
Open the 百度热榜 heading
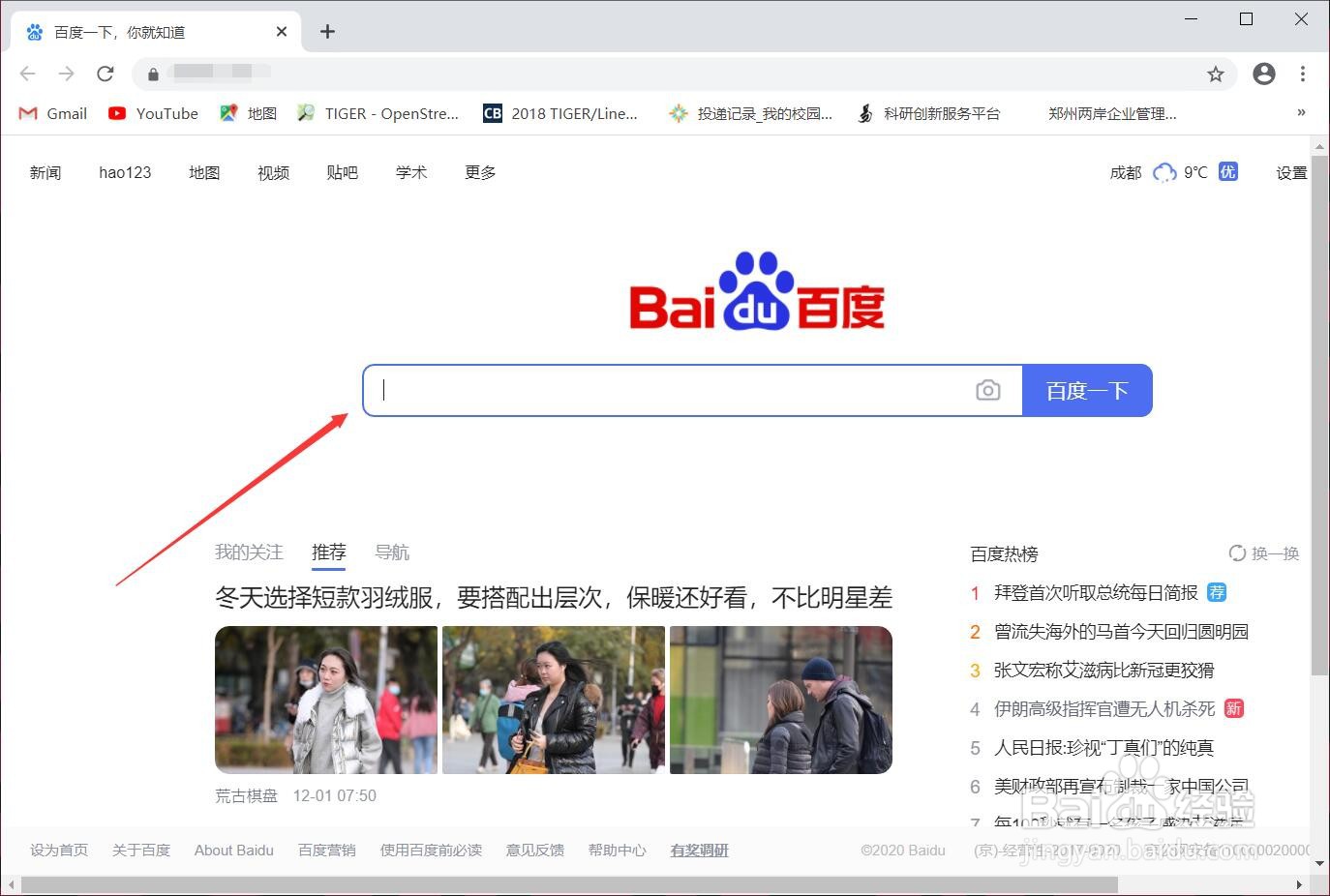pyautogui.click(x=1004, y=553)
